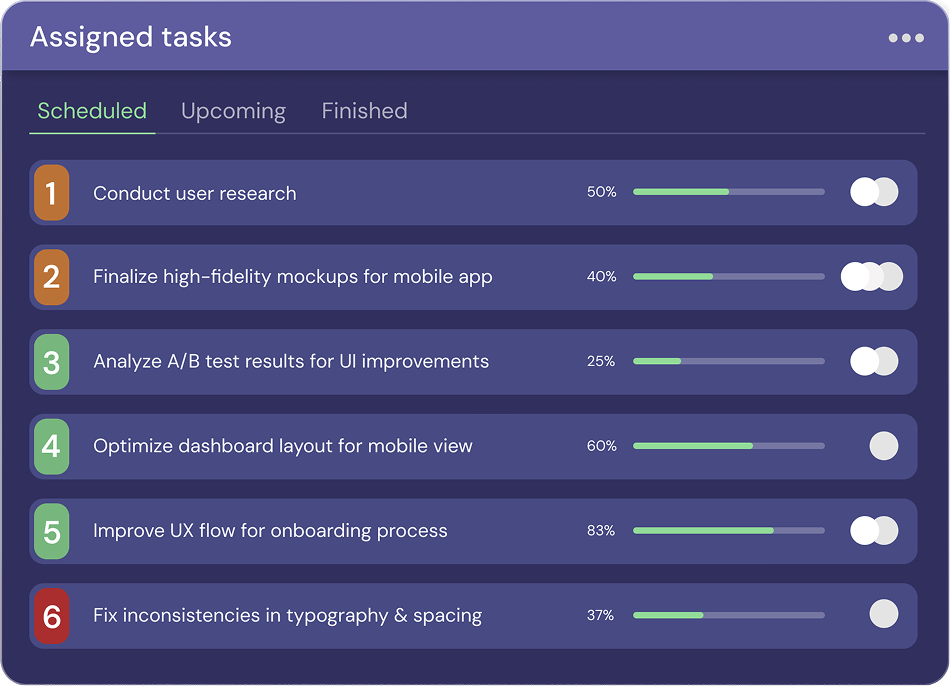Click assignee avatars on UX onboarding flow task
The height and width of the screenshot is (686, 950).
pos(874,530)
